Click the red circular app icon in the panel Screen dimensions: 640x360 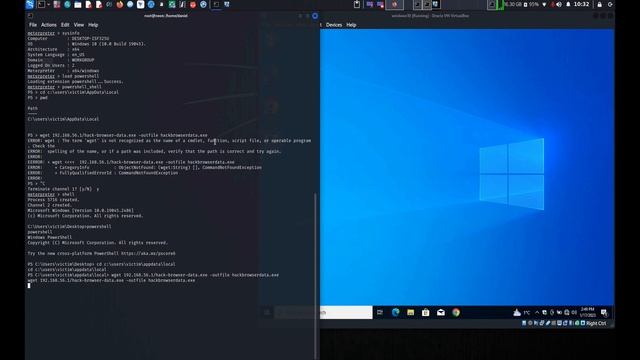[193, 4]
